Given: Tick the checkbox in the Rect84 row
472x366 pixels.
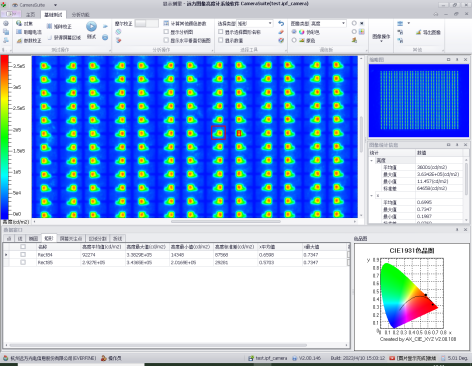Looking at the screenshot, I should click(x=23, y=255).
